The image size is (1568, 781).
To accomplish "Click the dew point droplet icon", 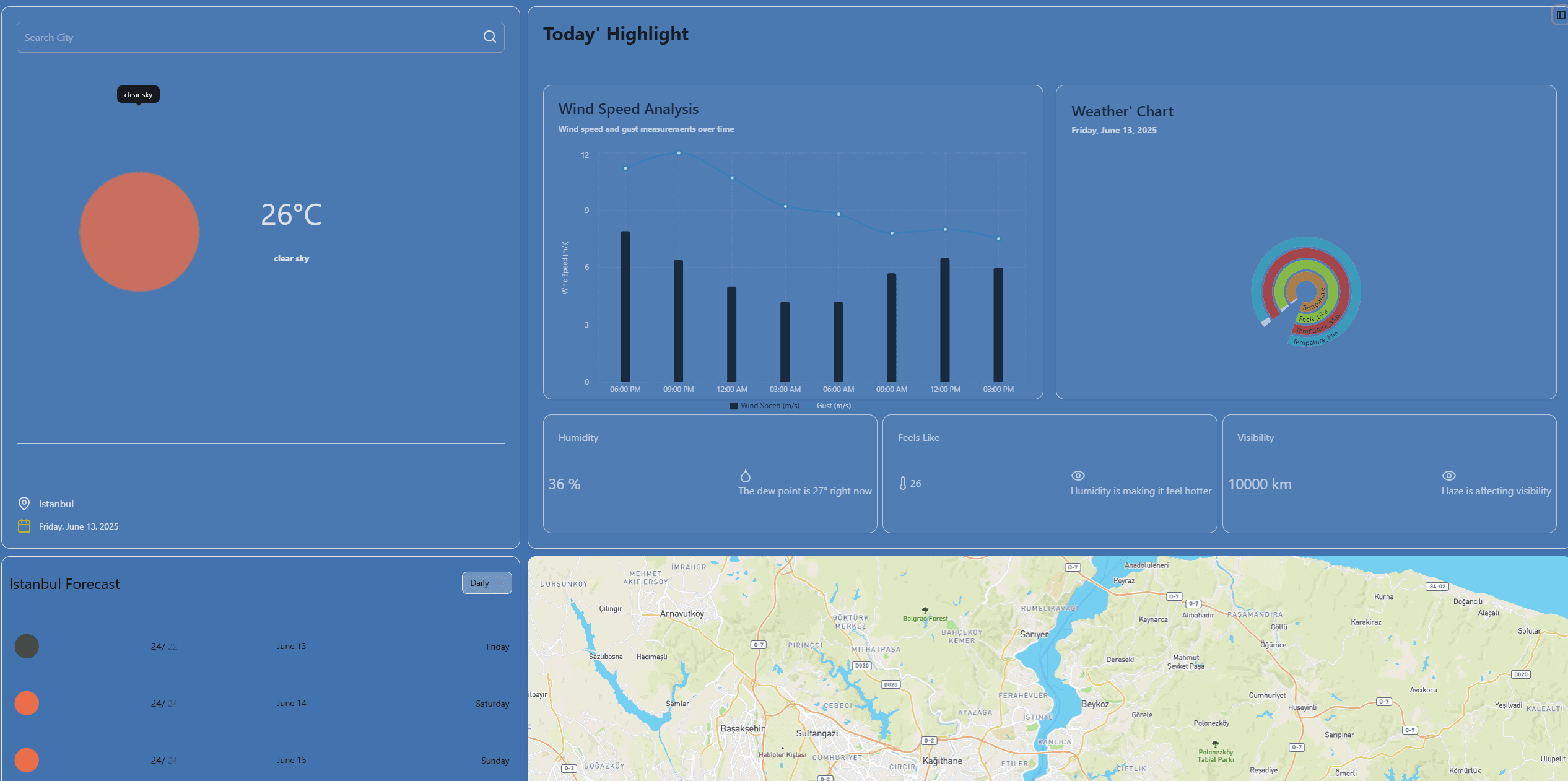I will click(745, 476).
